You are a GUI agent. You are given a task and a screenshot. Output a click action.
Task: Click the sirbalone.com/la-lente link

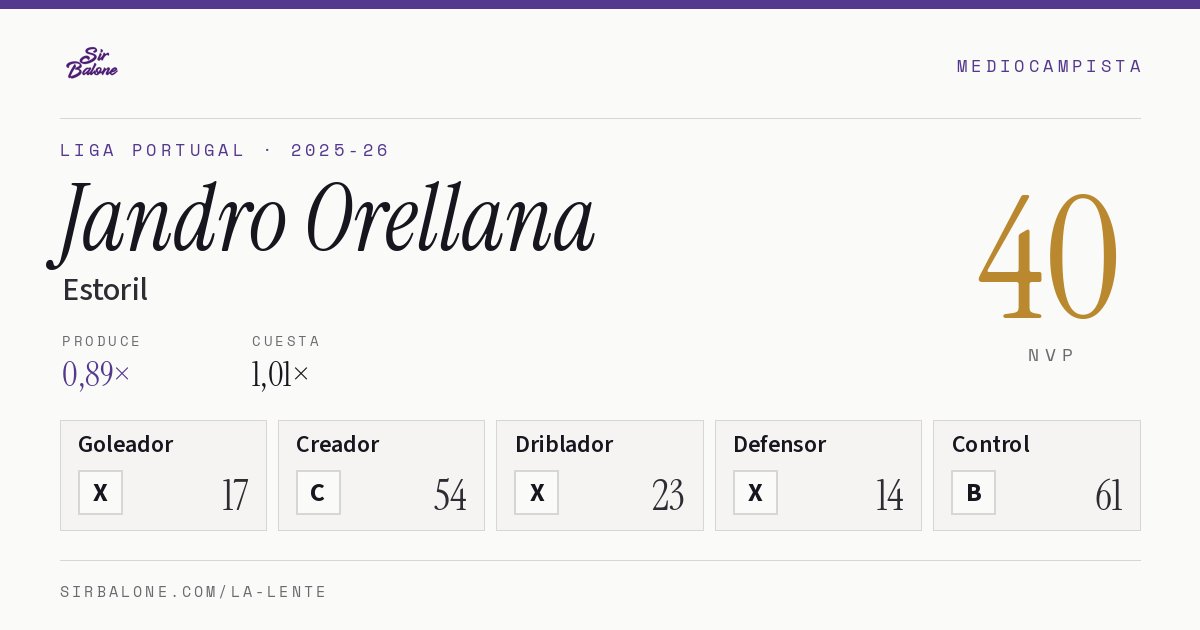coord(194,592)
